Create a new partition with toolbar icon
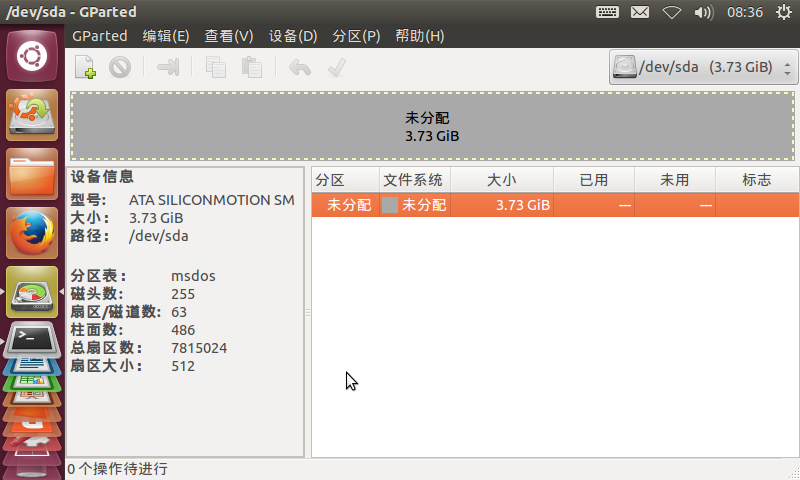This screenshot has width=800, height=480. [x=85, y=67]
